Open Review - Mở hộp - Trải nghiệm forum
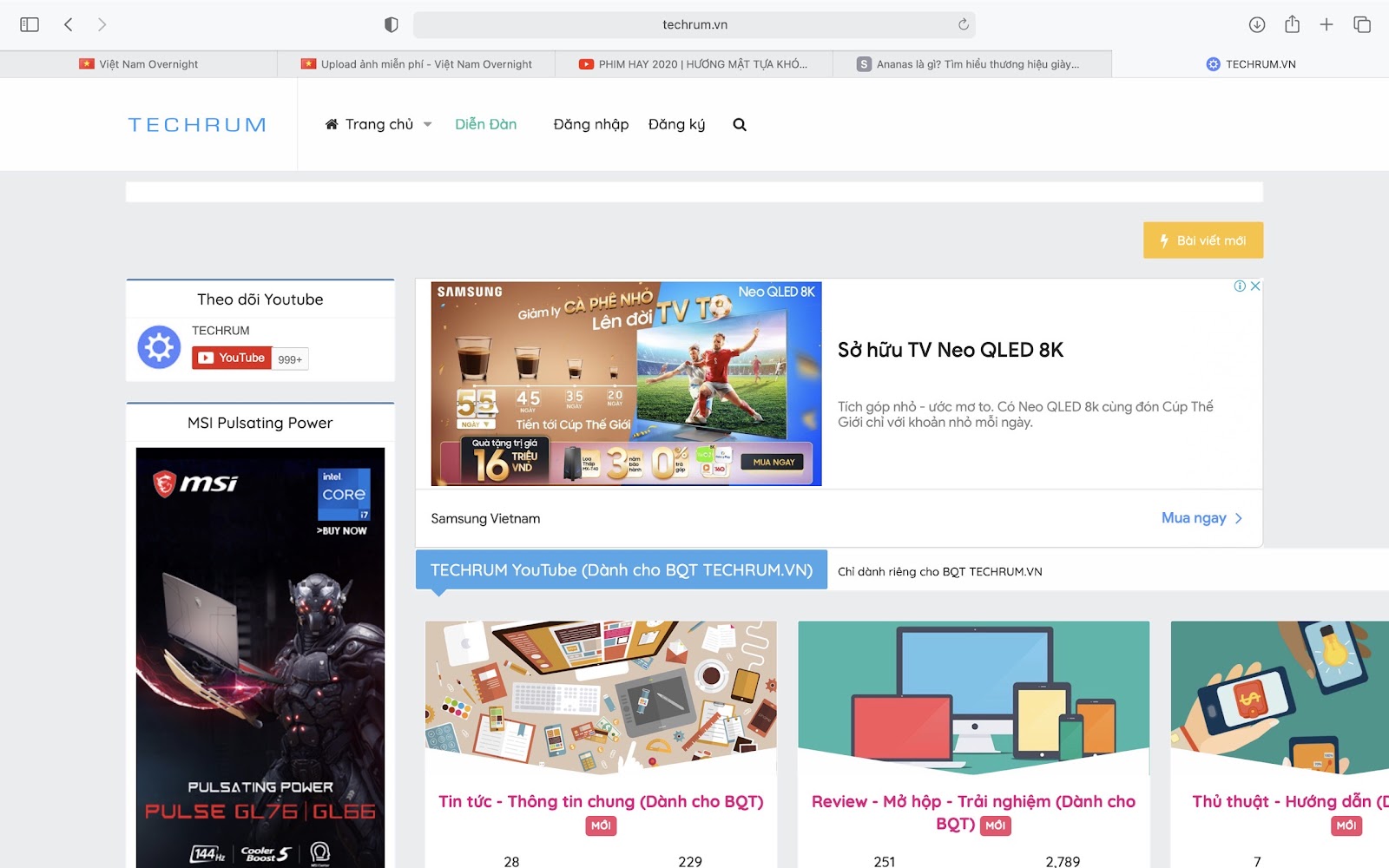 (x=973, y=812)
